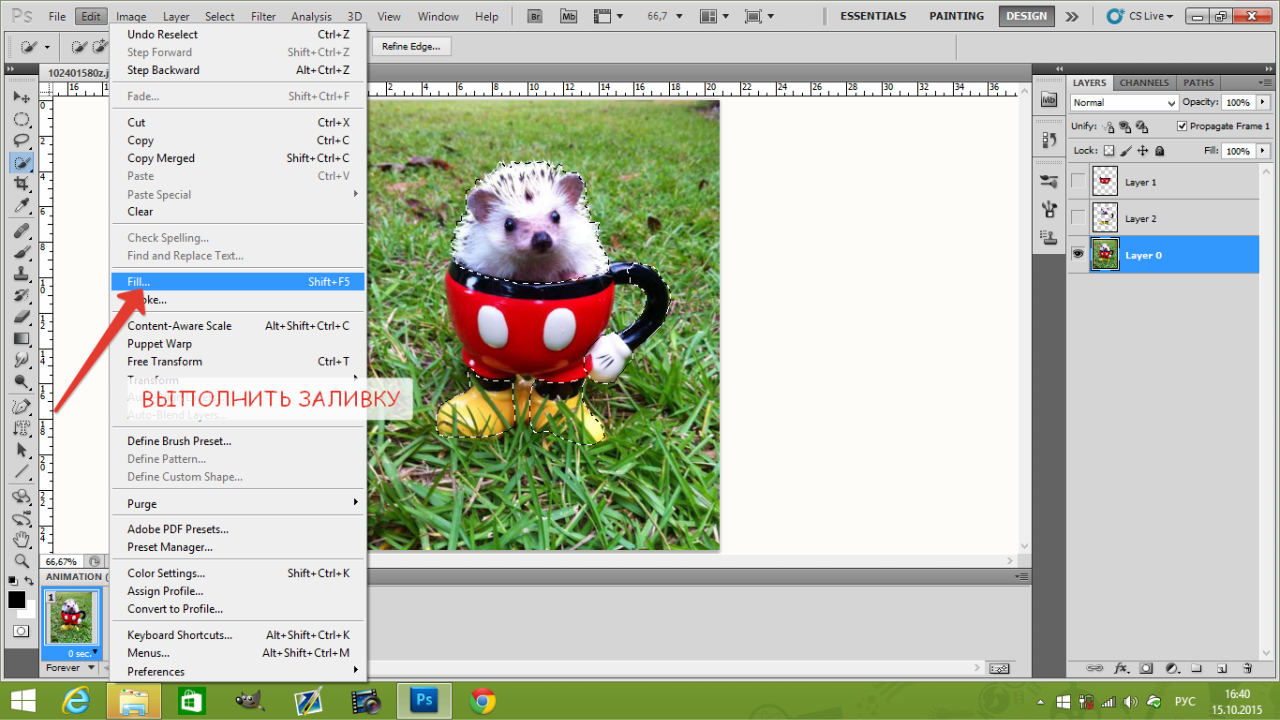
Task: Uncheck the Propagate Frame 1 checkbox
Action: [x=1182, y=126]
